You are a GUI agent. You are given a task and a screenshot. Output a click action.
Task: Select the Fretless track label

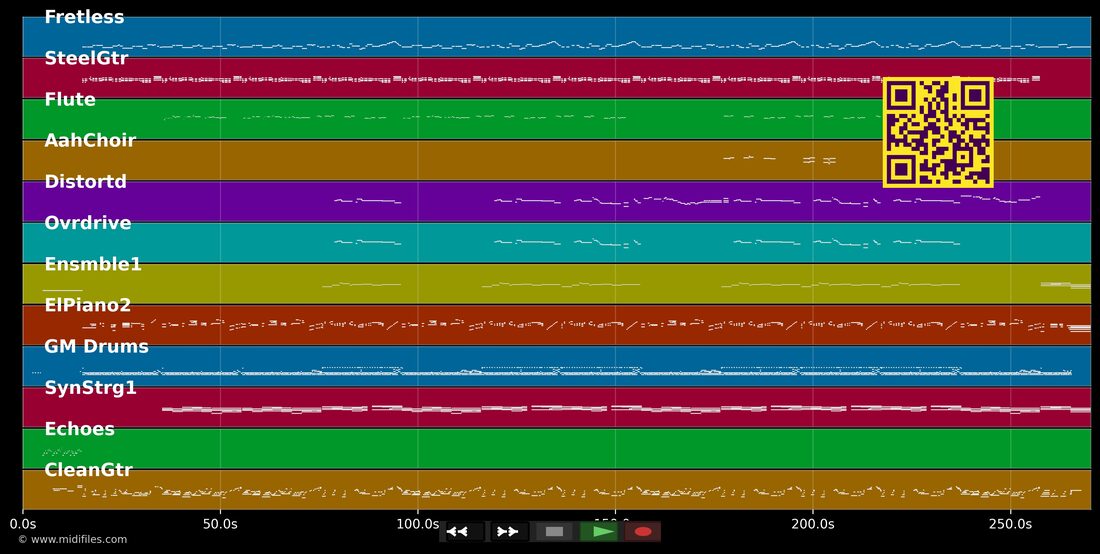click(84, 17)
